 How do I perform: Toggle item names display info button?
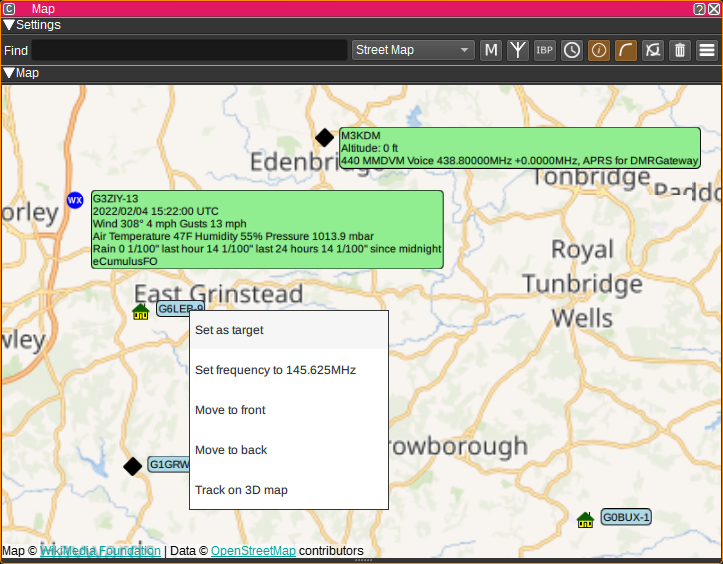click(599, 50)
